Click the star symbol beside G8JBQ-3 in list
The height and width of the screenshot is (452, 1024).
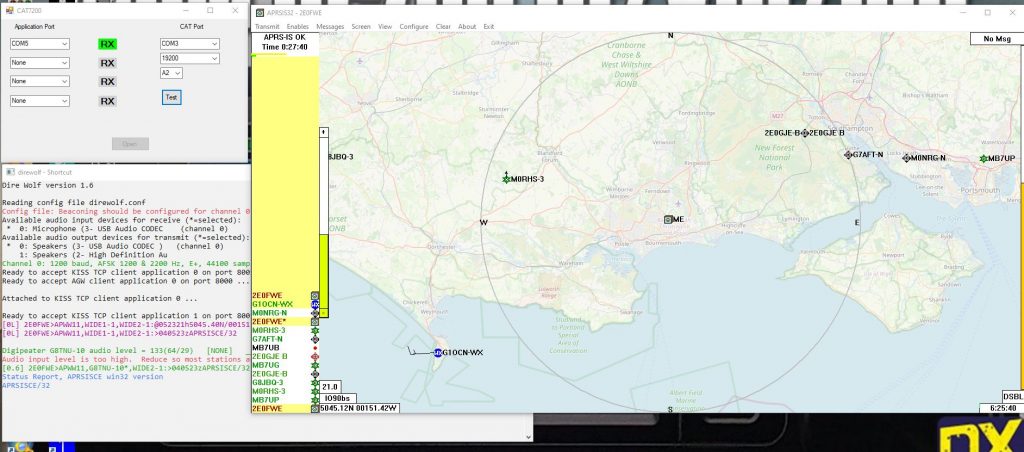[x=315, y=382]
